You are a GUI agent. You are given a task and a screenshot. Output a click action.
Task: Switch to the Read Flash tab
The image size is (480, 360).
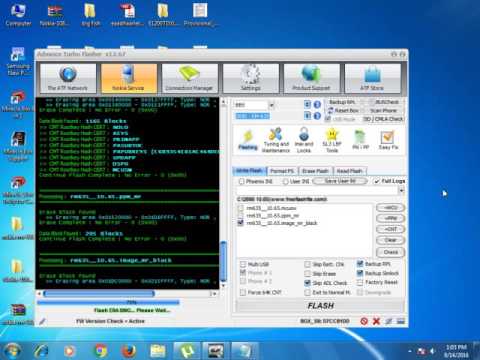coord(349,171)
